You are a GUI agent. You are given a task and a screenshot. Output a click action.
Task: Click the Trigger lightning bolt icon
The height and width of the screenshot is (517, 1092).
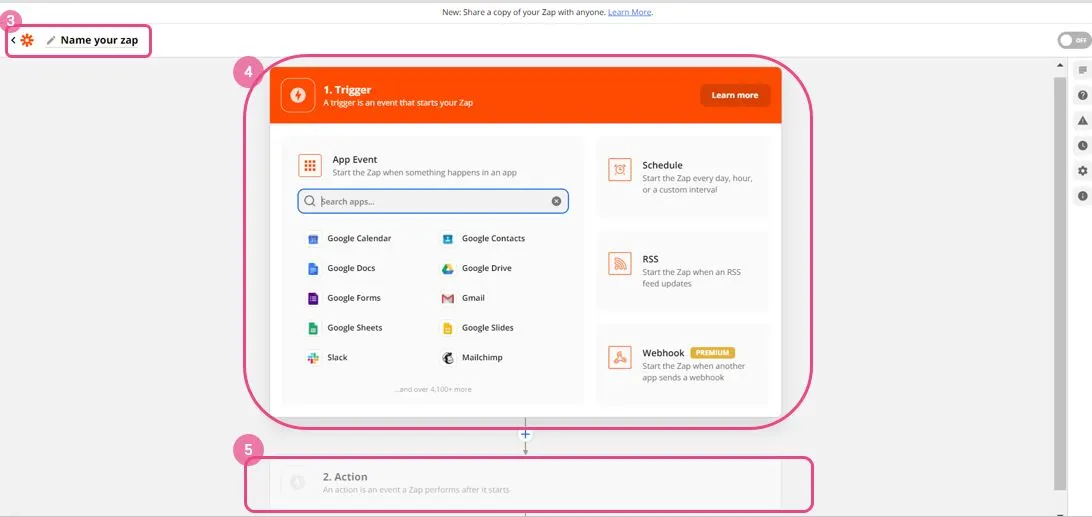298,95
